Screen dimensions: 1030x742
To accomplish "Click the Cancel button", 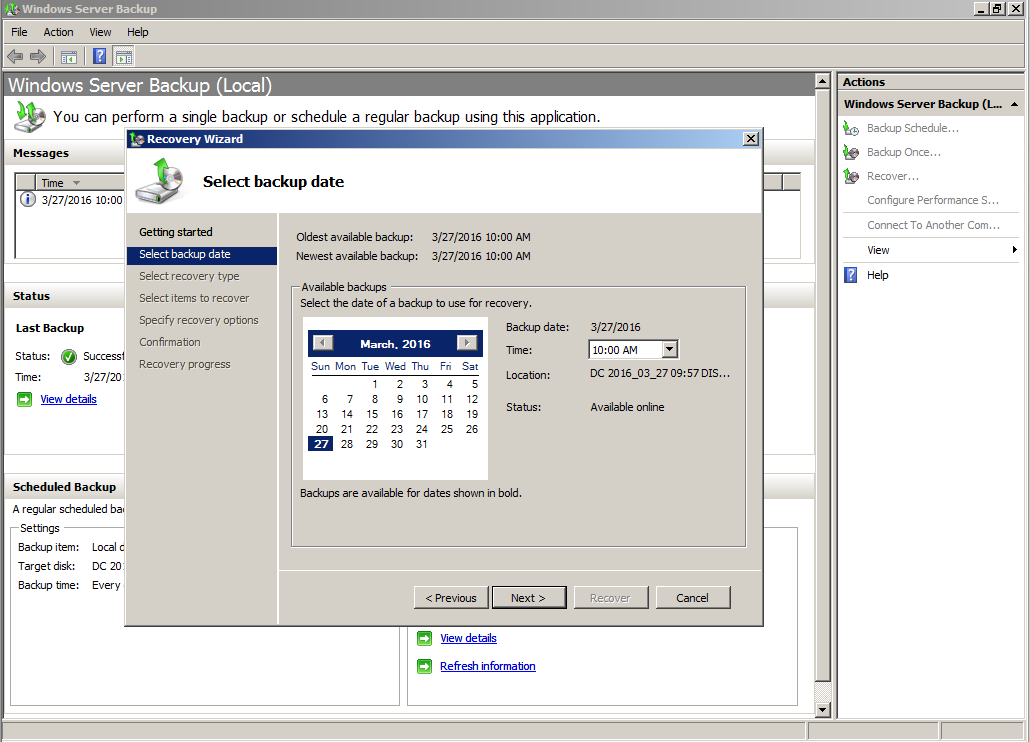I will tap(693, 598).
